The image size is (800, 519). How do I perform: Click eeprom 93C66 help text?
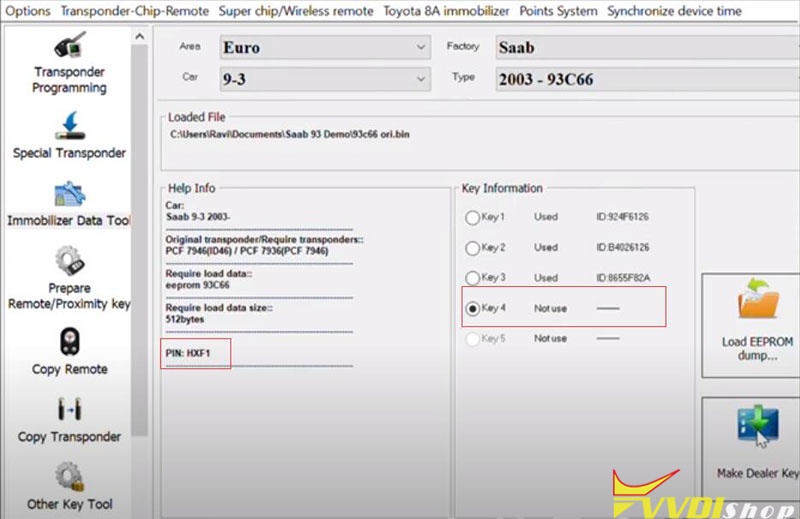click(x=197, y=285)
